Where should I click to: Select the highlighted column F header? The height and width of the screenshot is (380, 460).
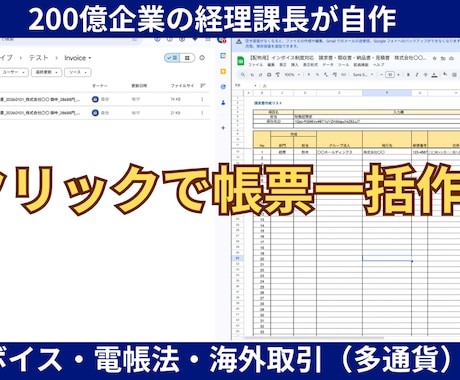(387, 93)
